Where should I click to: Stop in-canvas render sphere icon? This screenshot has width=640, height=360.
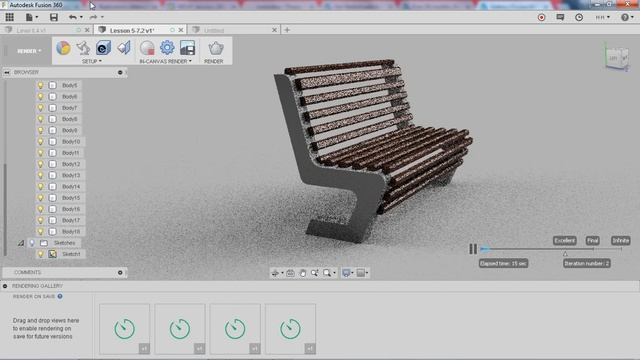pos(147,48)
